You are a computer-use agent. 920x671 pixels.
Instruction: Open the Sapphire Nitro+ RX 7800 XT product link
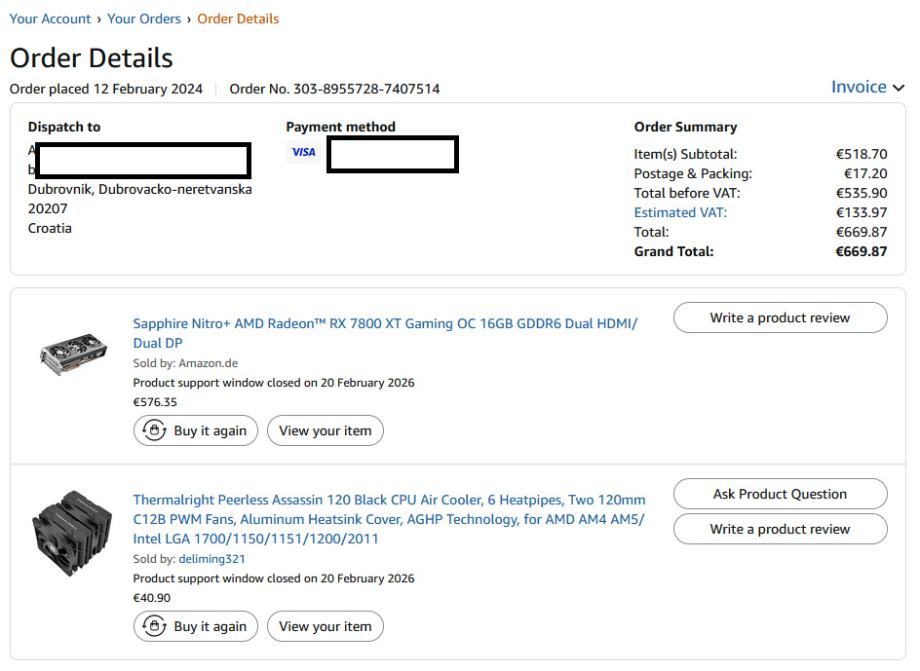tap(385, 324)
